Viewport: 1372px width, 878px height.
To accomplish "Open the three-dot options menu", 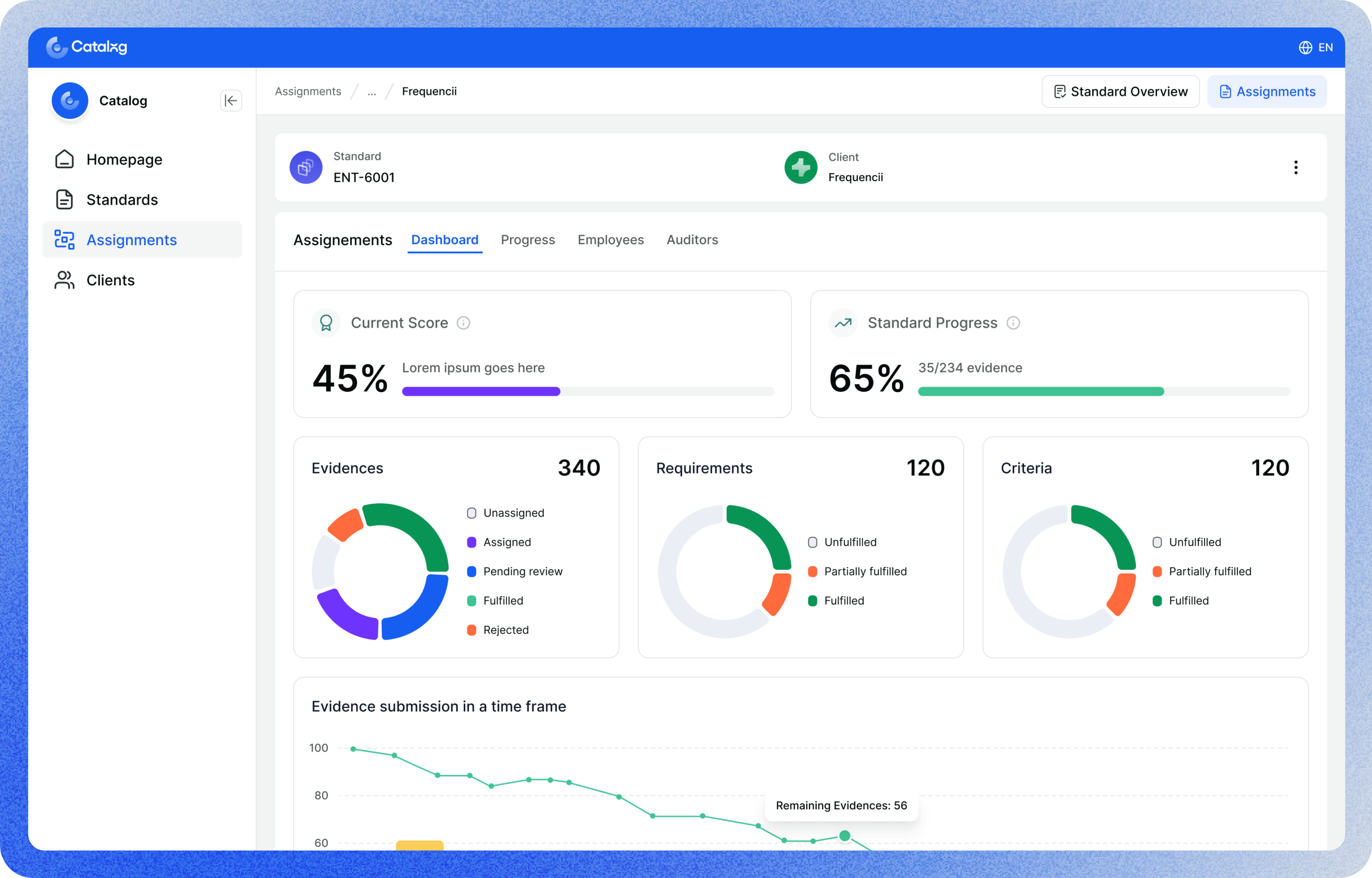I will (1295, 168).
